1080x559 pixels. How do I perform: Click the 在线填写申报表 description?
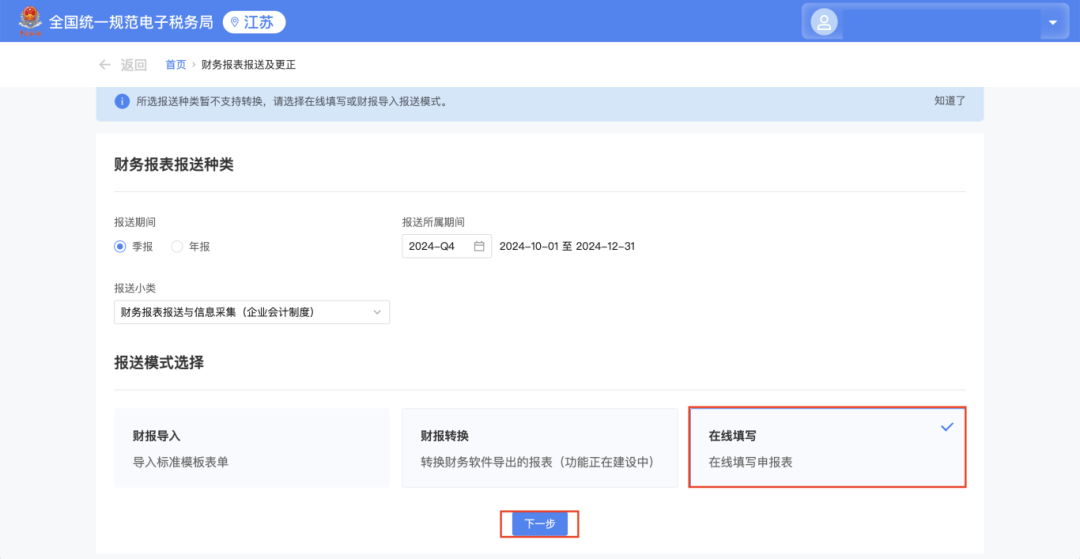click(751, 462)
